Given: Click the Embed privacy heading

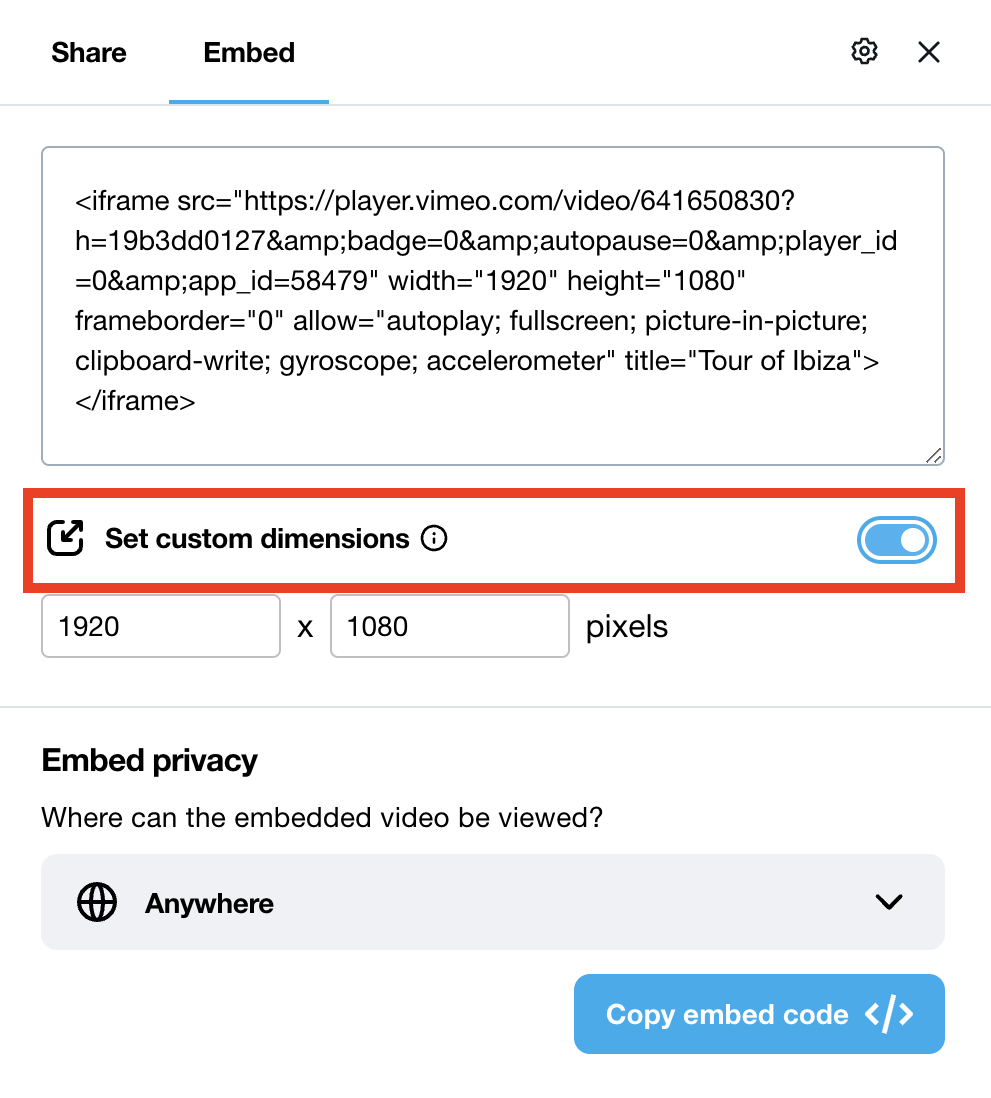Looking at the screenshot, I should pyautogui.click(x=150, y=761).
